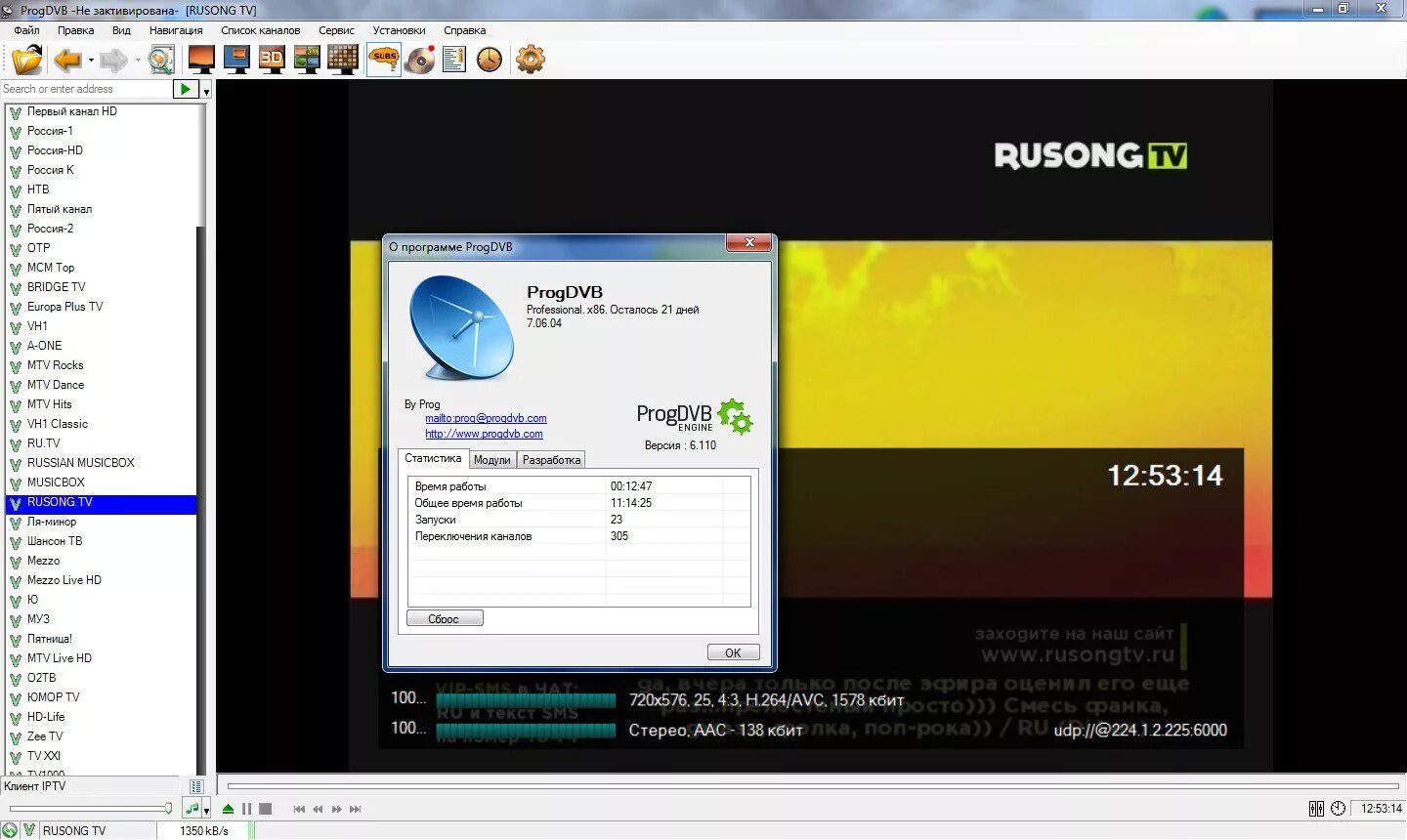Click the Search or enter address field
The width and height of the screenshot is (1407, 840).
pyautogui.click(x=86, y=89)
